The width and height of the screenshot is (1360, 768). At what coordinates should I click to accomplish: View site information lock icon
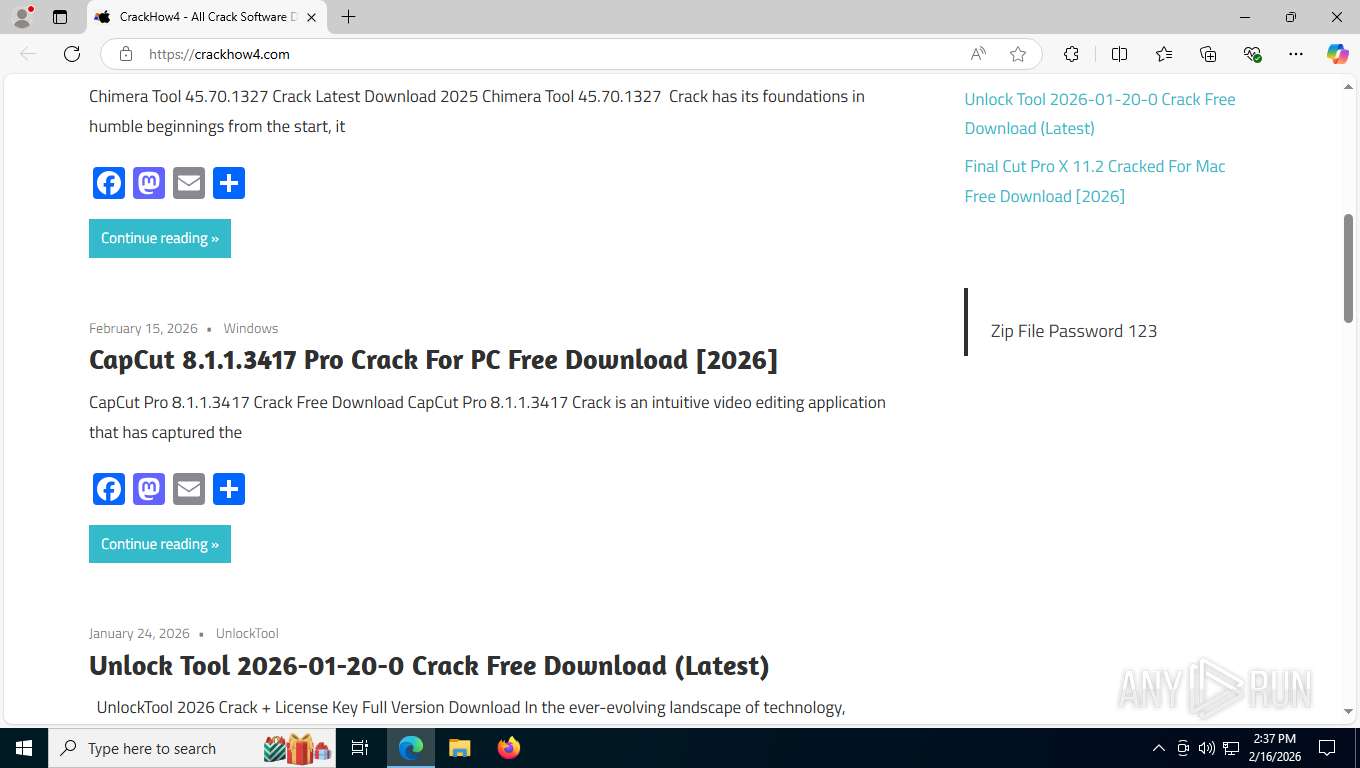tap(126, 54)
